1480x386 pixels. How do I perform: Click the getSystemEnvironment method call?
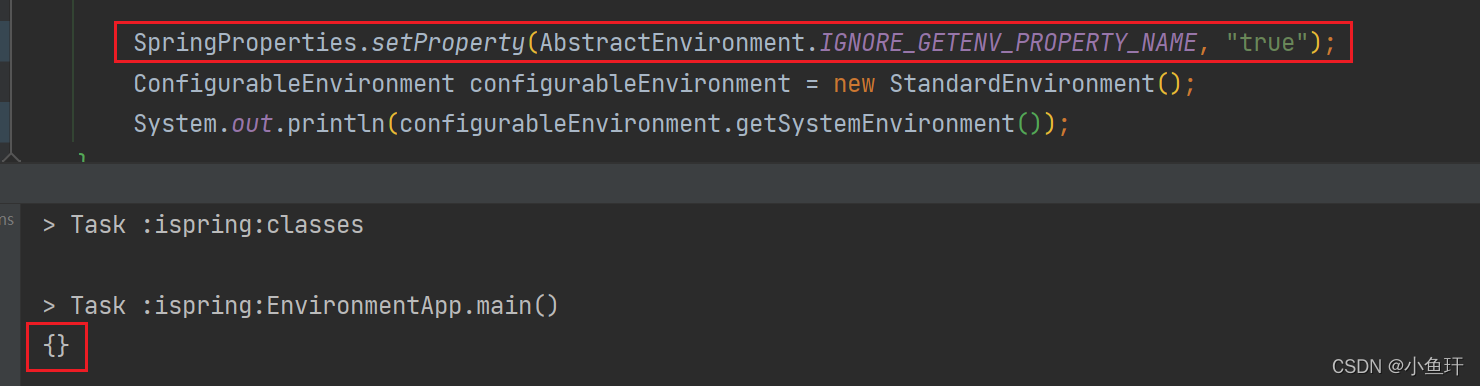[876, 125]
